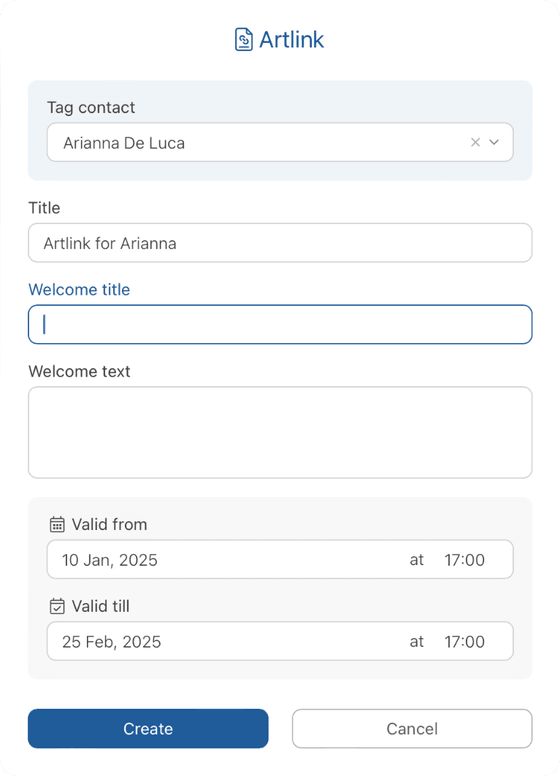Select the Welcome title label
This screenshot has height=776, width=560.
pyautogui.click(x=79, y=290)
